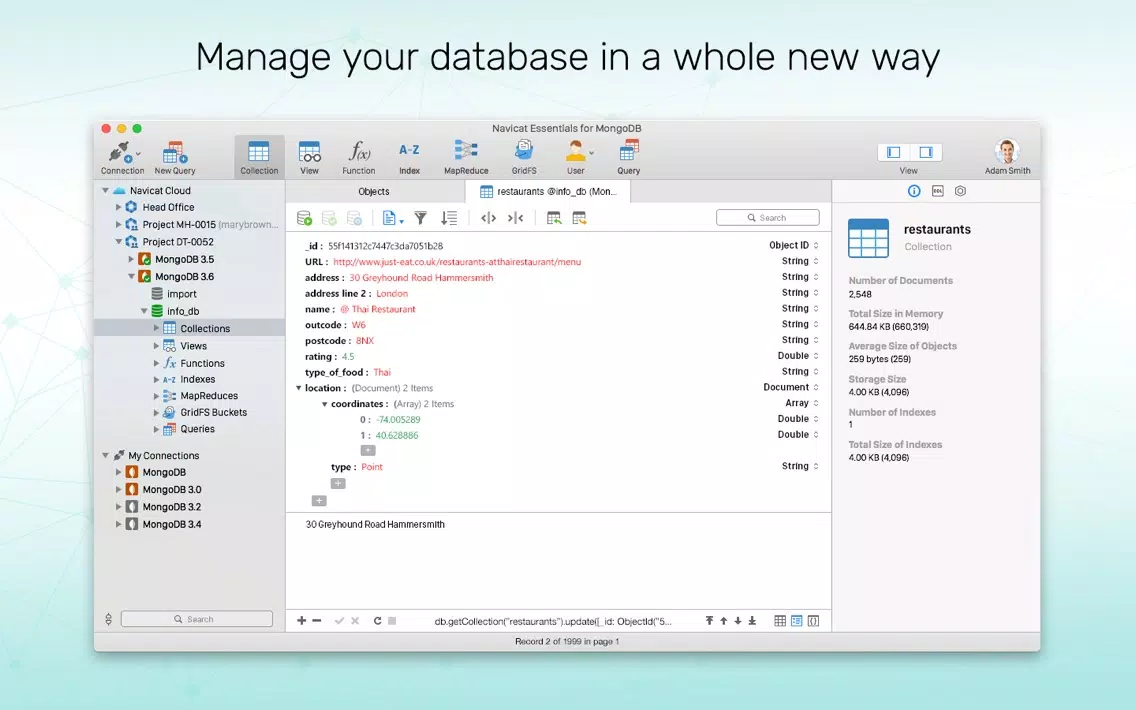
Task: Click the expand all arrows icon
Action: point(488,218)
